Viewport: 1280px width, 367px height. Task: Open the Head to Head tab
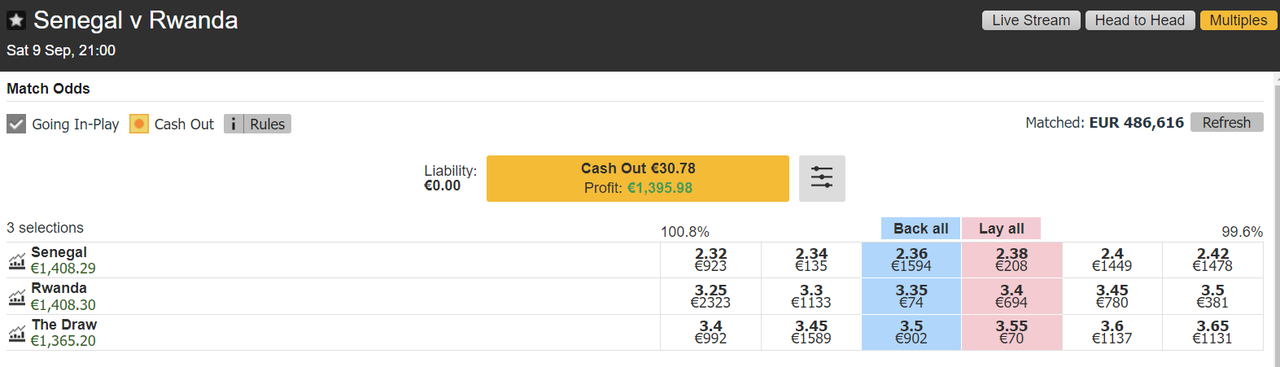pyautogui.click(x=1140, y=20)
